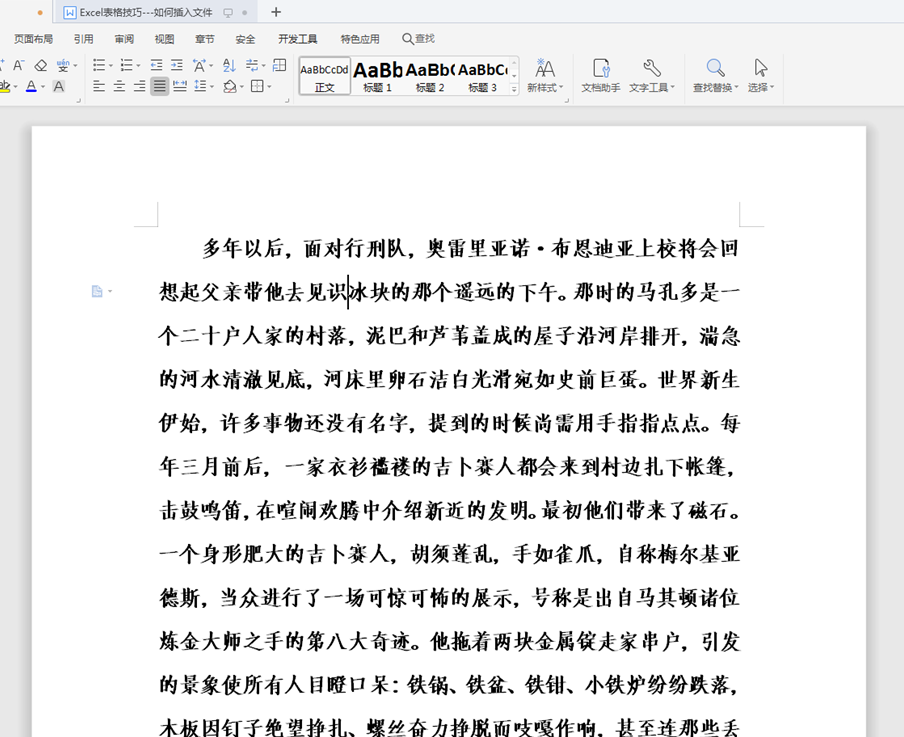Open the Document Assistant (文档助手)
Viewport: 904px width, 737px height.
click(x=601, y=75)
